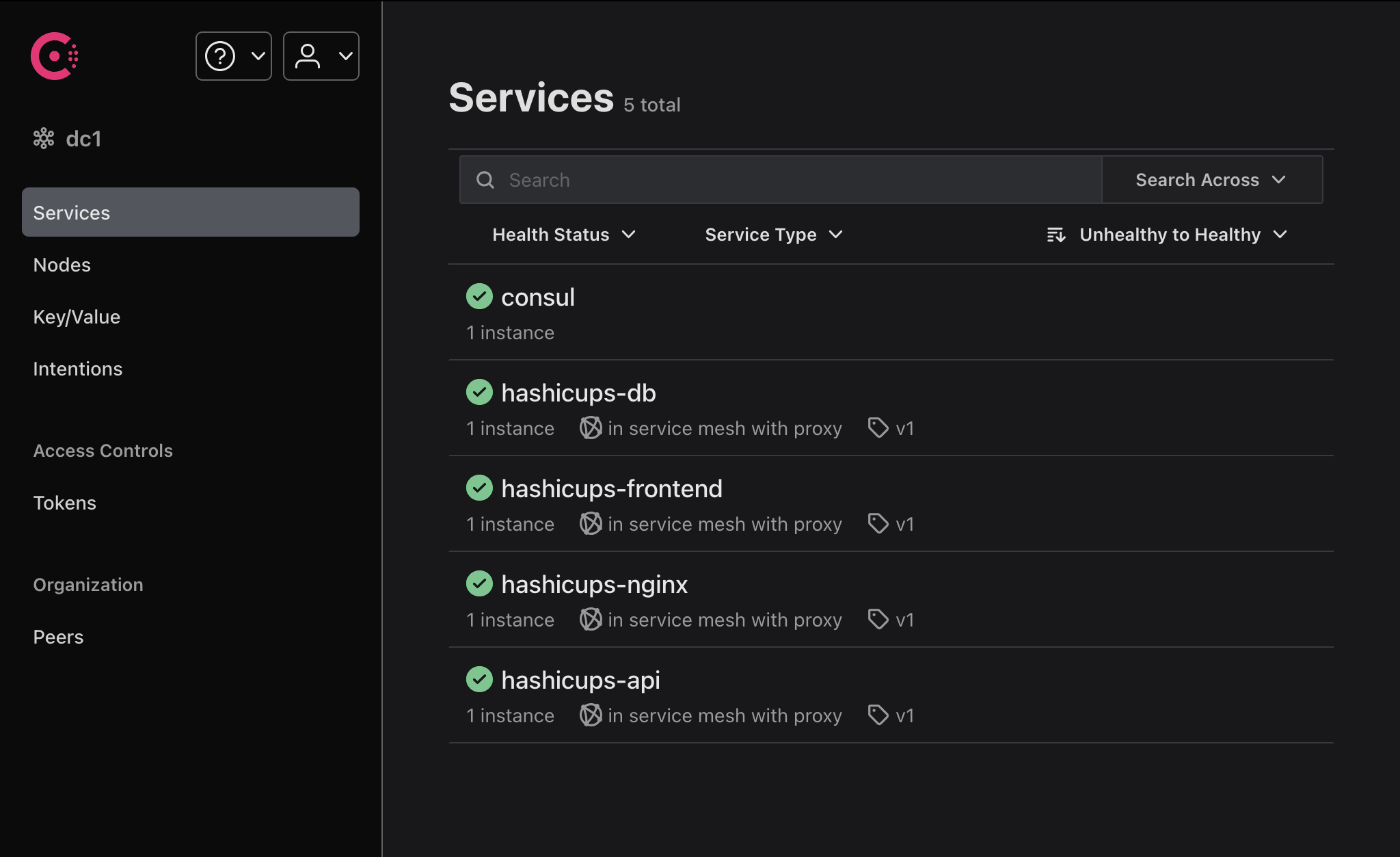
Task: Click the green health check icon beside consul
Action: coord(479,296)
